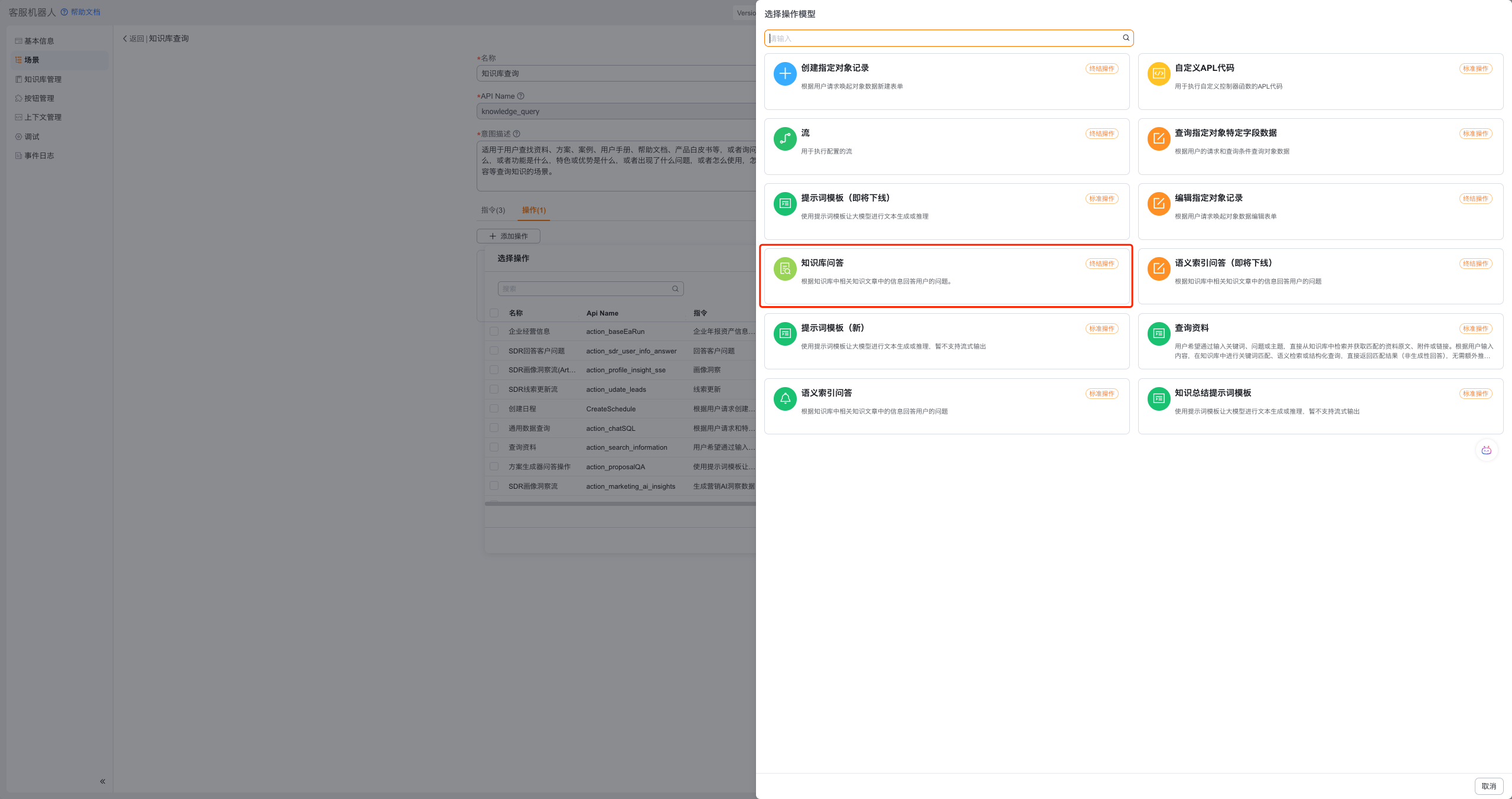Screen dimensions: 1512x799
Task: Open 知识库管理 in the sidebar
Action: click(43, 79)
